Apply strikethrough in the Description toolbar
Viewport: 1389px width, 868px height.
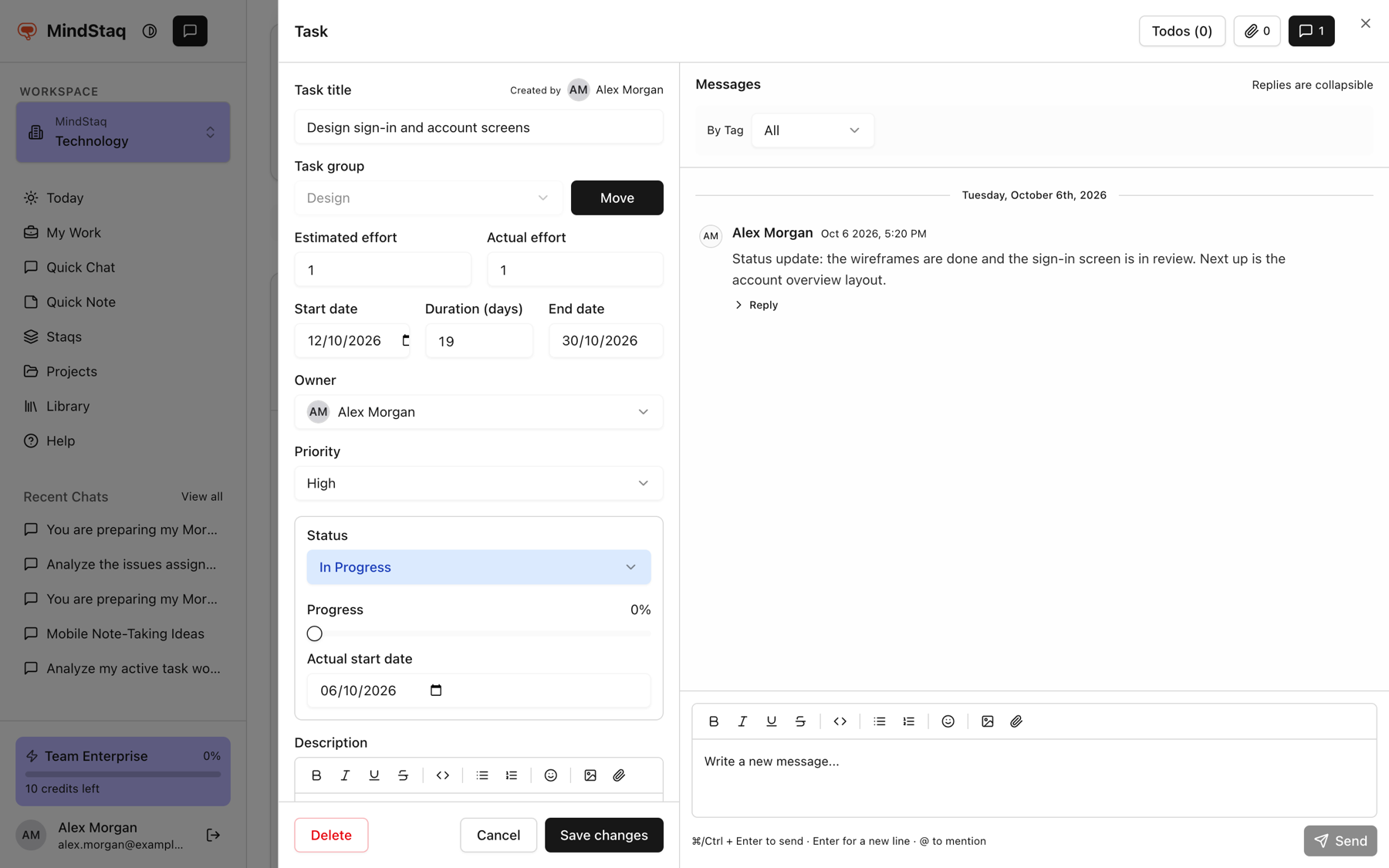coord(403,775)
